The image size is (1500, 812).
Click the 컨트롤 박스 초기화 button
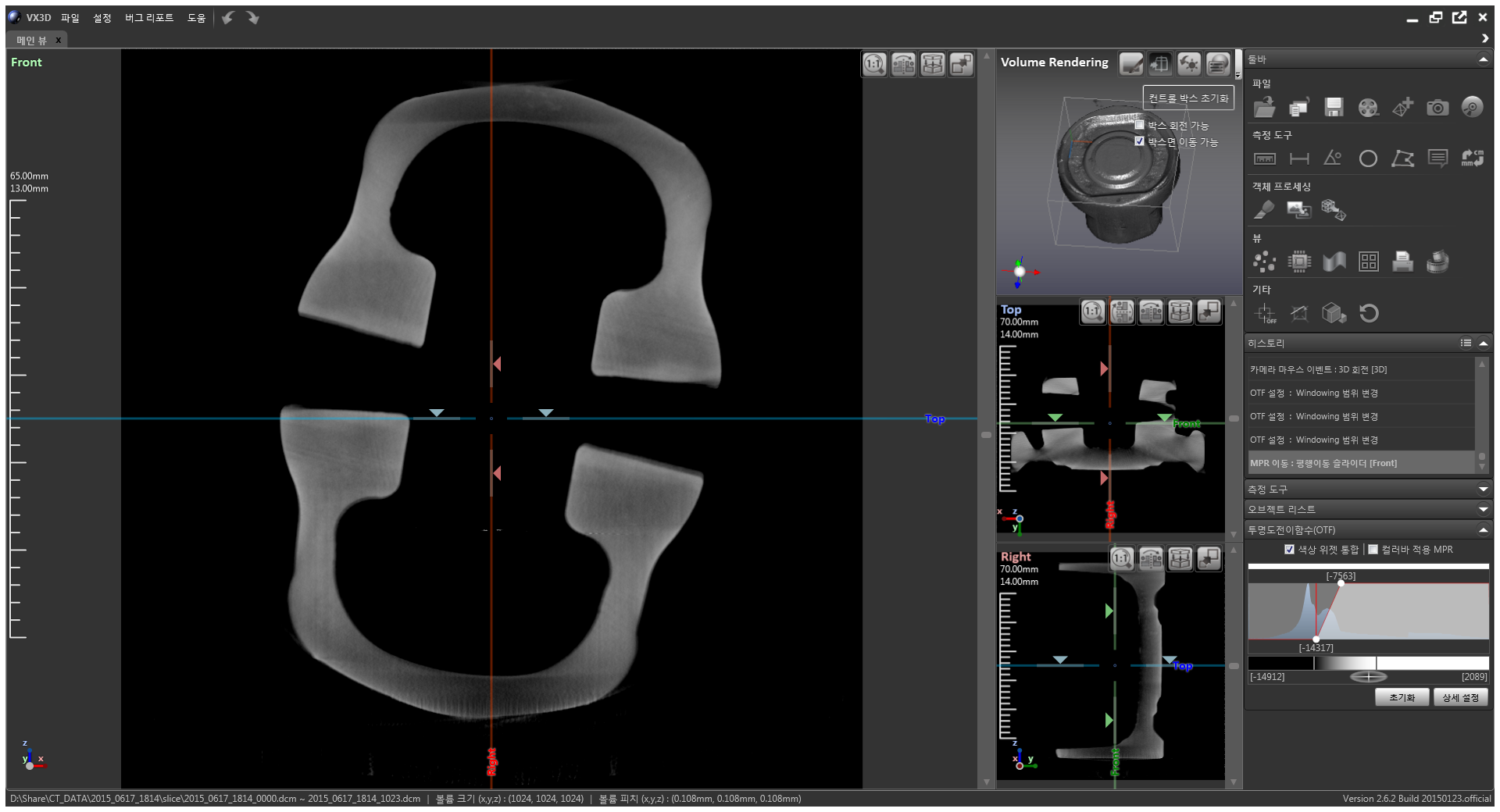pyautogui.click(x=1188, y=98)
